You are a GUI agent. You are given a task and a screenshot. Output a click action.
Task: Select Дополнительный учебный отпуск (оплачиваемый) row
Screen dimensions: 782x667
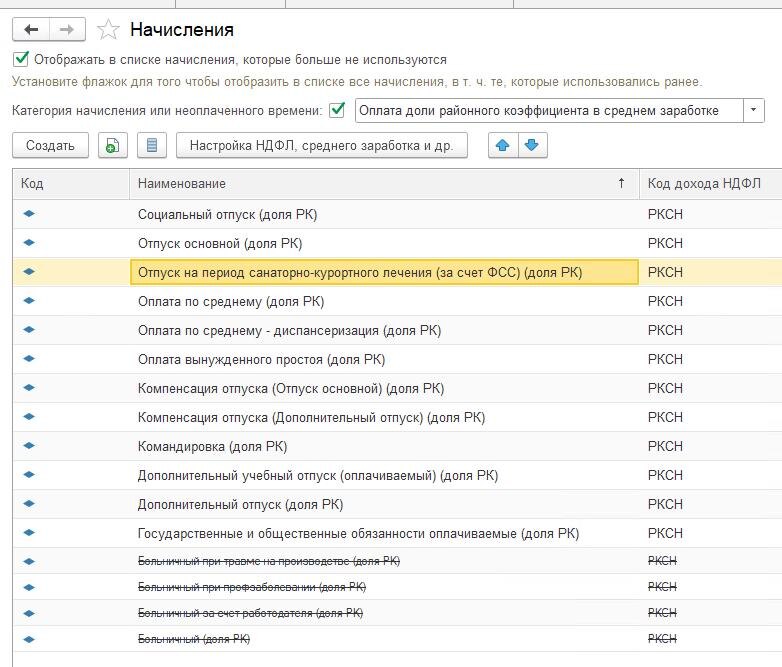click(397, 475)
